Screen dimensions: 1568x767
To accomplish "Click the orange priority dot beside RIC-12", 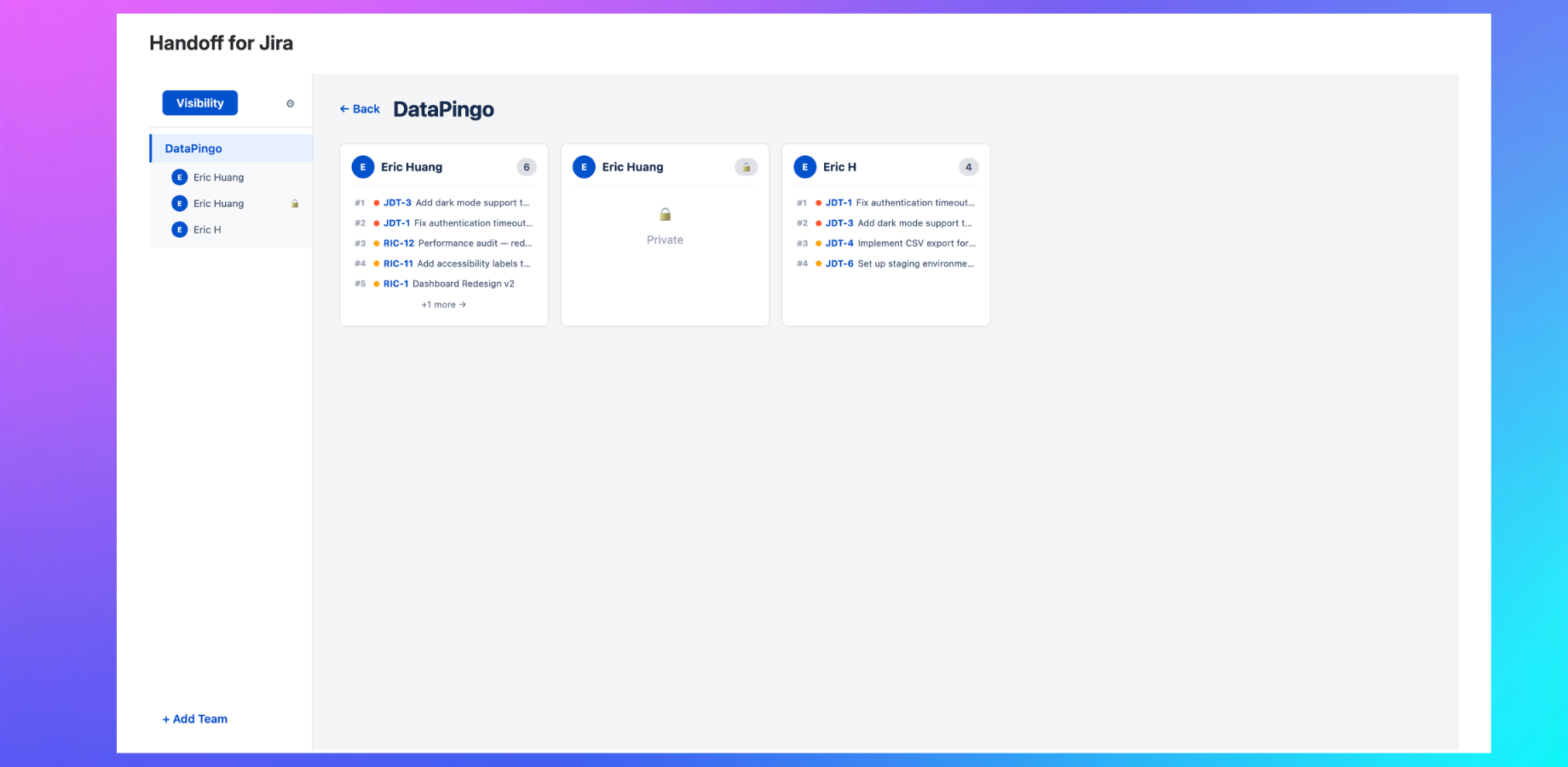I will pyautogui.click(x=377, y=244).
